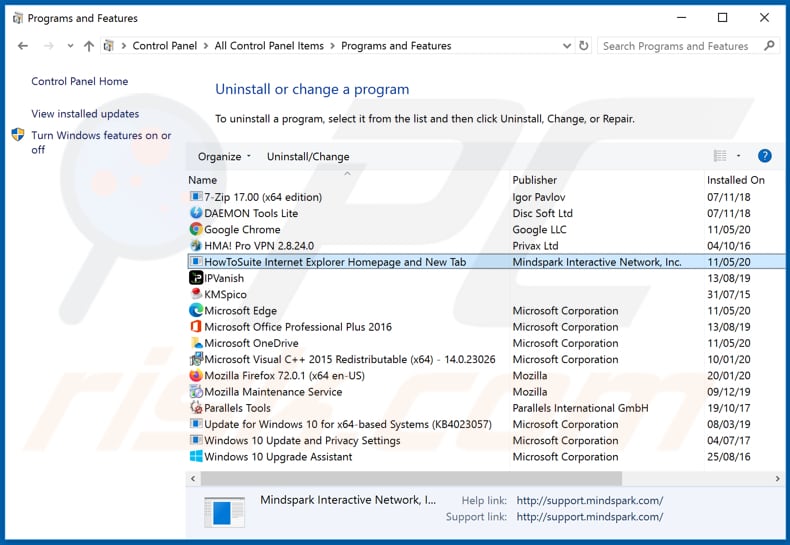Click the Google Chrome icon
Image resolution: width=790 pixels, height=545 pixels.
tap(196, 229)
